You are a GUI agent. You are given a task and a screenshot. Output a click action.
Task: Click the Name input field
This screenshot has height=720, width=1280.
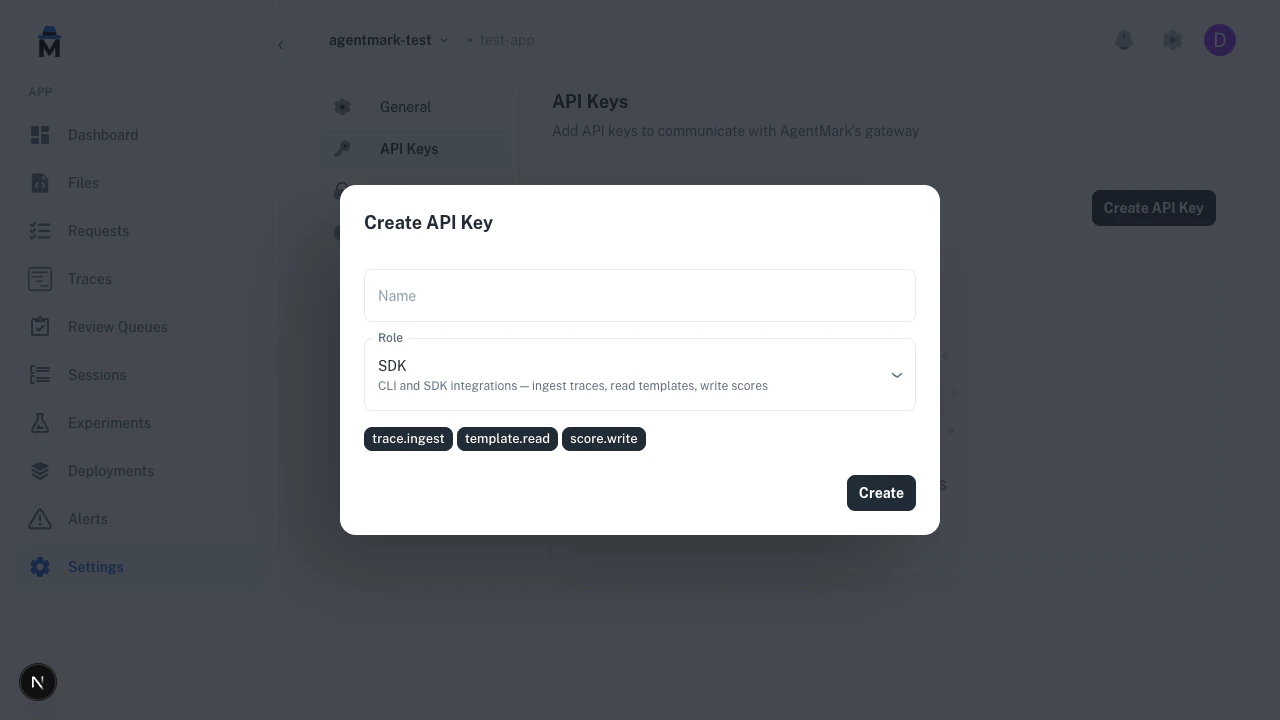[640, 295]
